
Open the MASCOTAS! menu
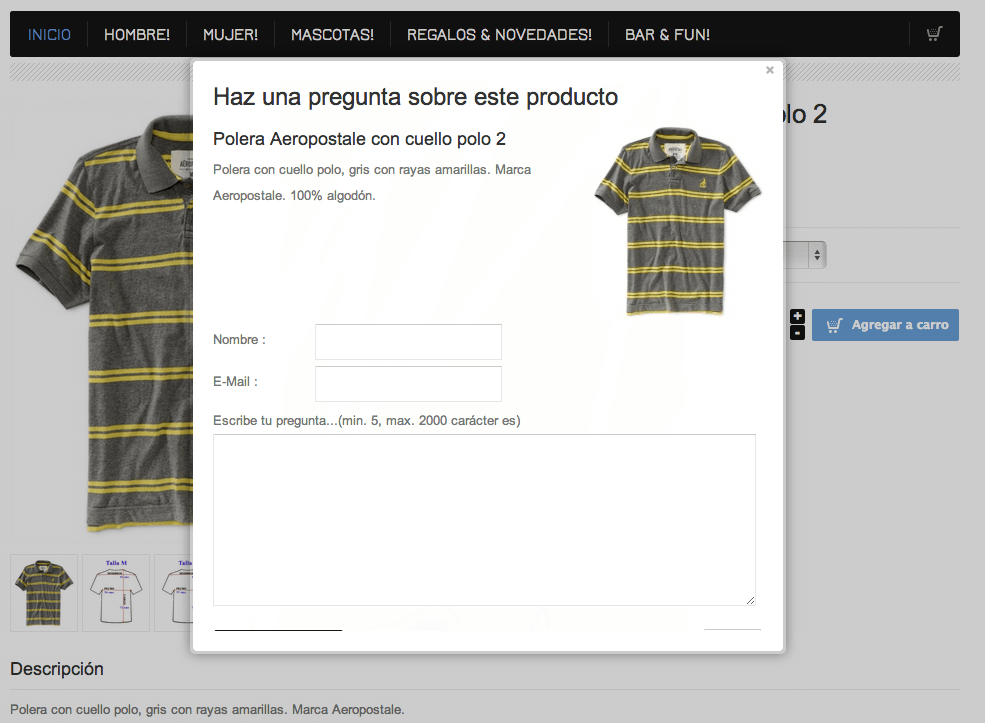[332, 35]
